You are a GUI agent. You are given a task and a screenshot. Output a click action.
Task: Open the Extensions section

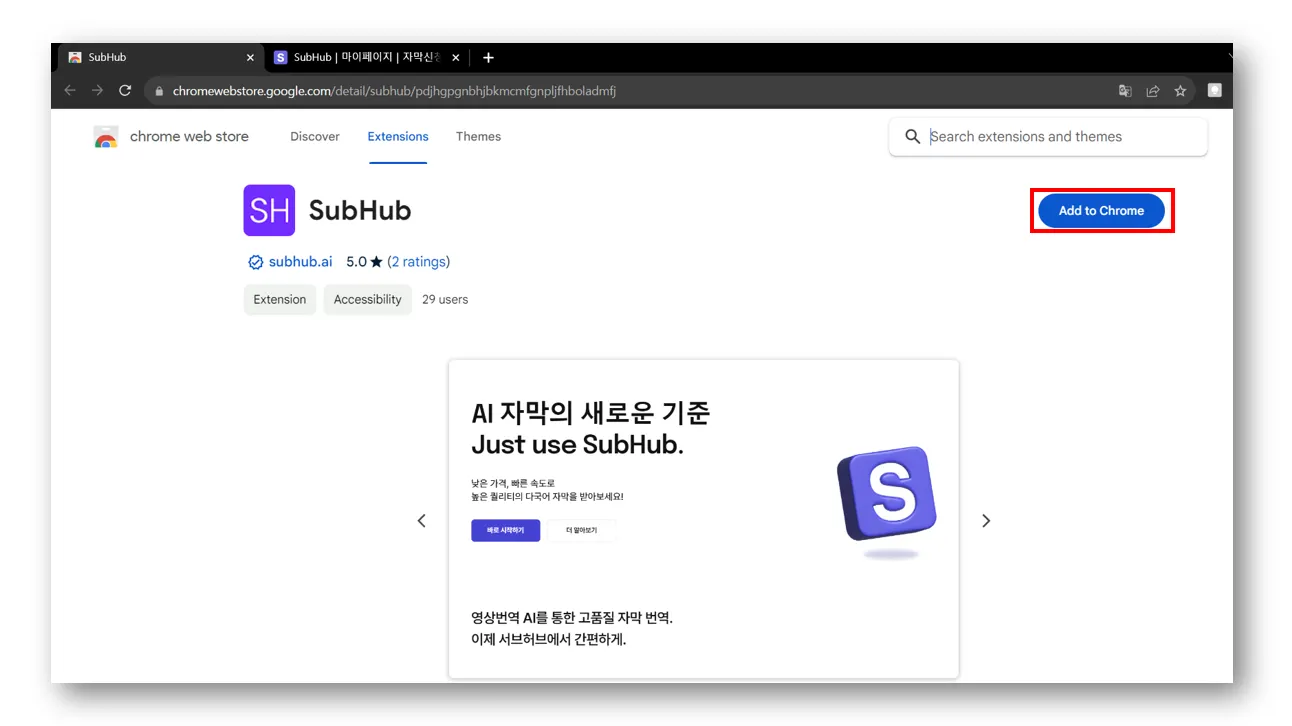point(398,137)
